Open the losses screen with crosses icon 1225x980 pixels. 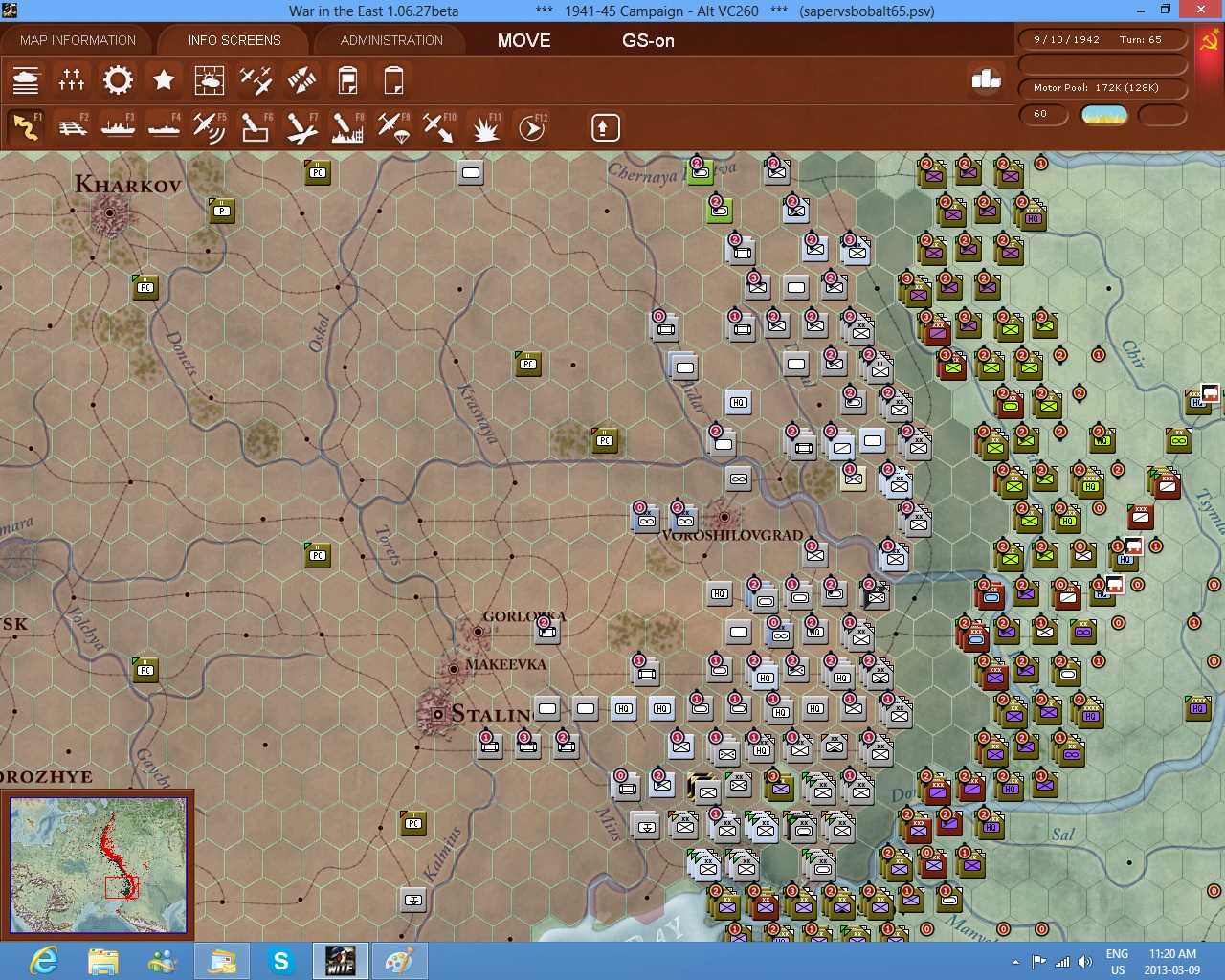[x=72, y=80]
